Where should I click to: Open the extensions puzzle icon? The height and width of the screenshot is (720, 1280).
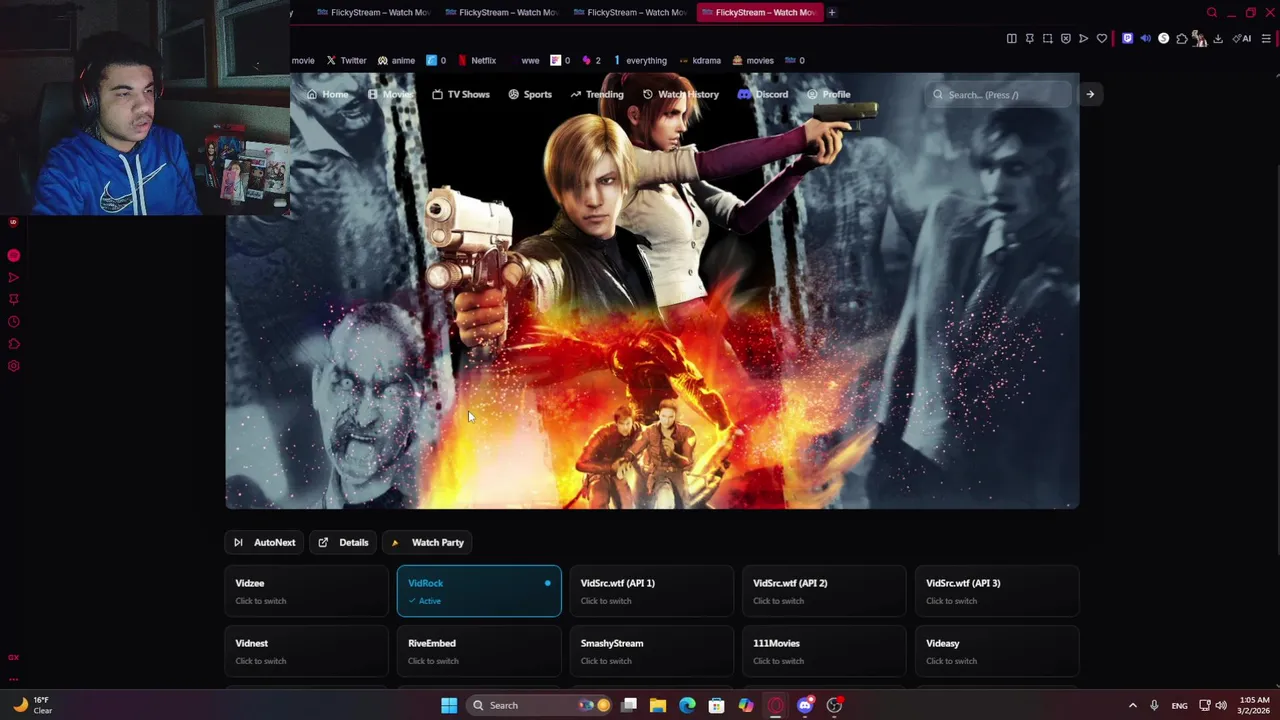click(1181, 39)
